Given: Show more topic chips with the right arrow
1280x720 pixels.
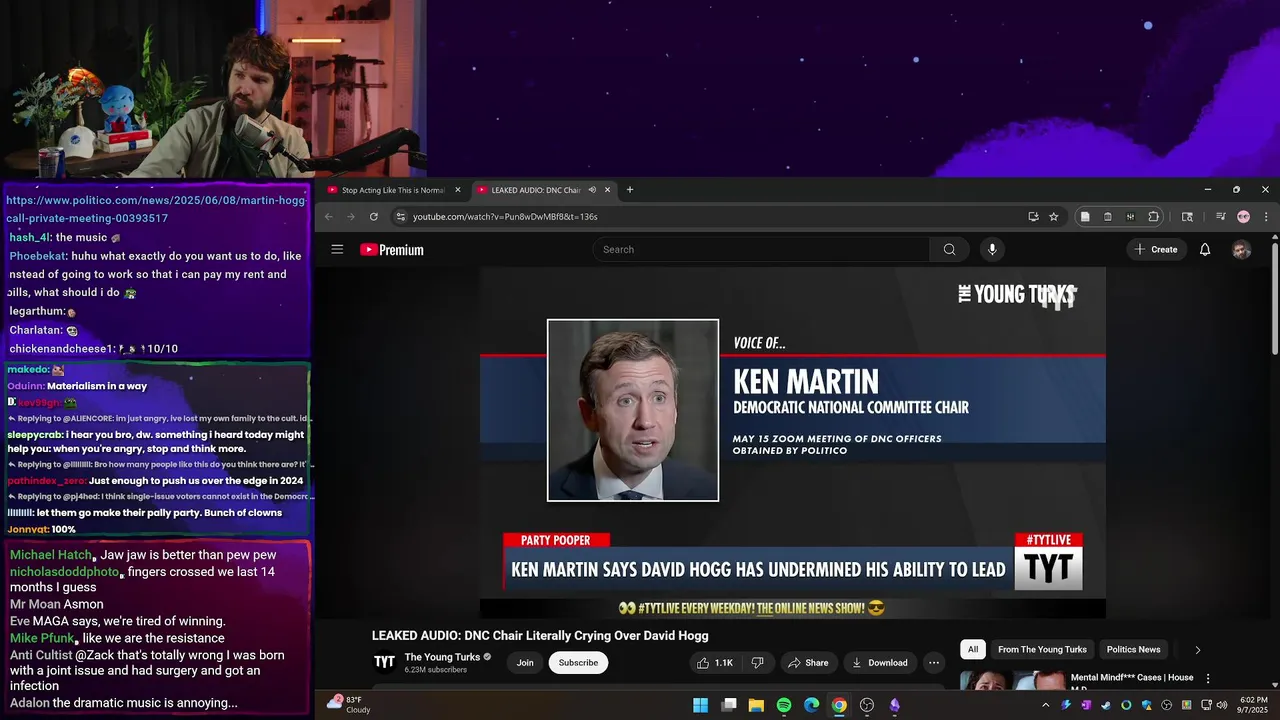Looking at the screenshot, I should (x=1197, y=650).
